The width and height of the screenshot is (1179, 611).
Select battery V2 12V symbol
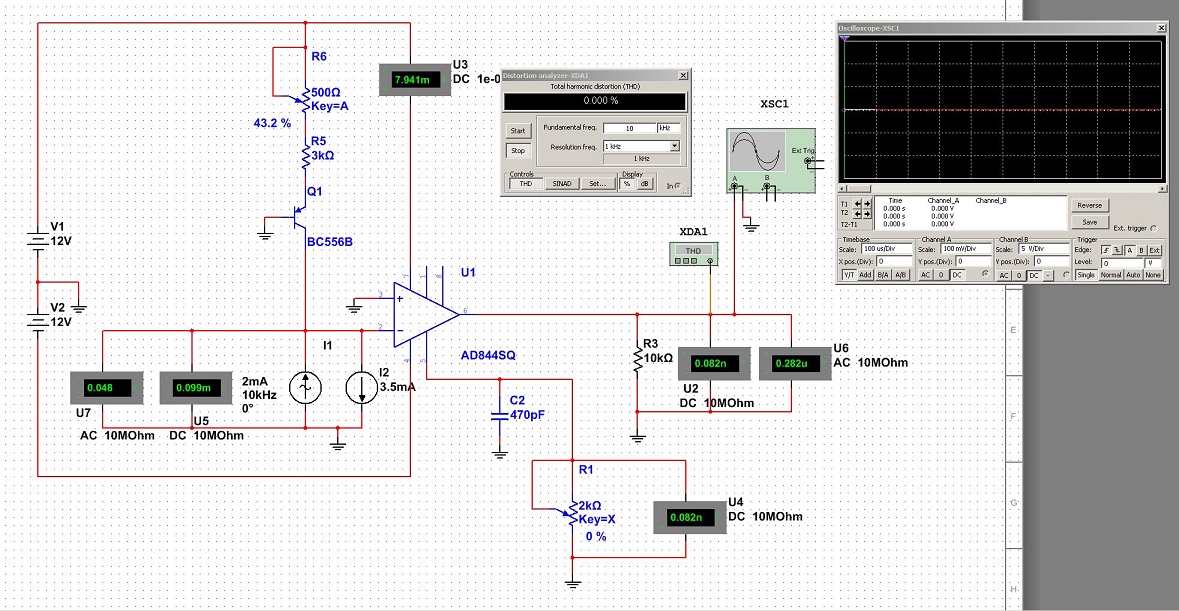(38, 321)
